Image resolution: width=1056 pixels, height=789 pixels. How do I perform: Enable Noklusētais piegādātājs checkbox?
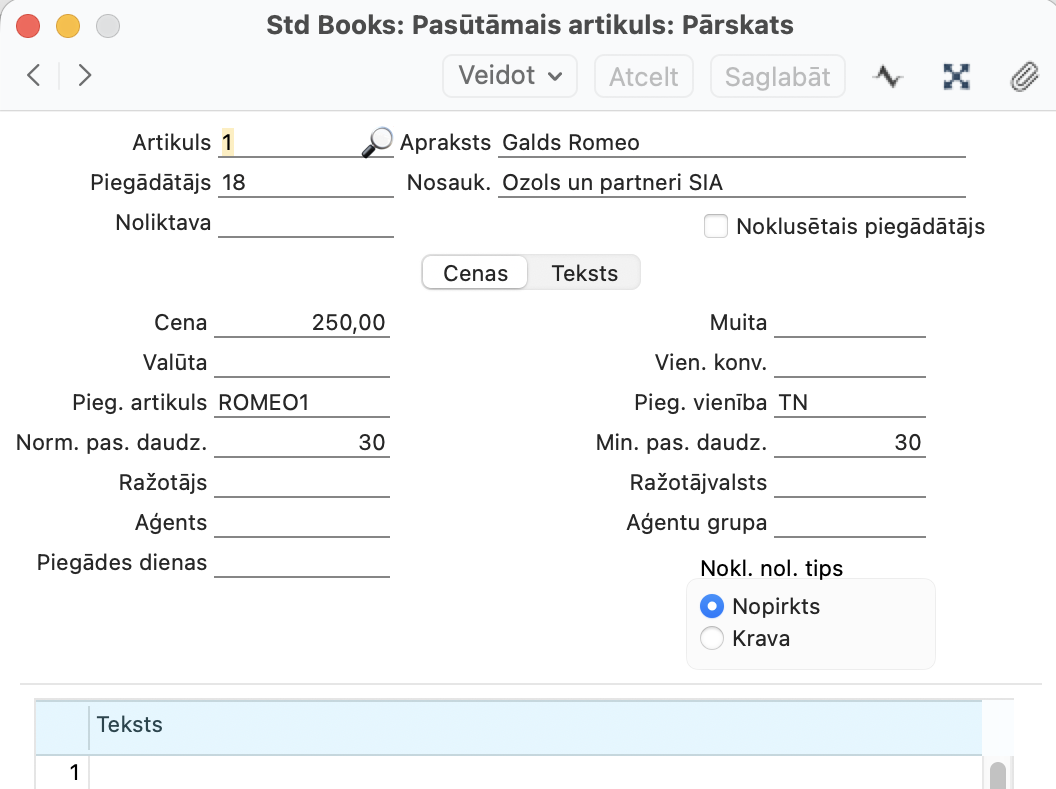pyautogui.click(x=715, y=226)
